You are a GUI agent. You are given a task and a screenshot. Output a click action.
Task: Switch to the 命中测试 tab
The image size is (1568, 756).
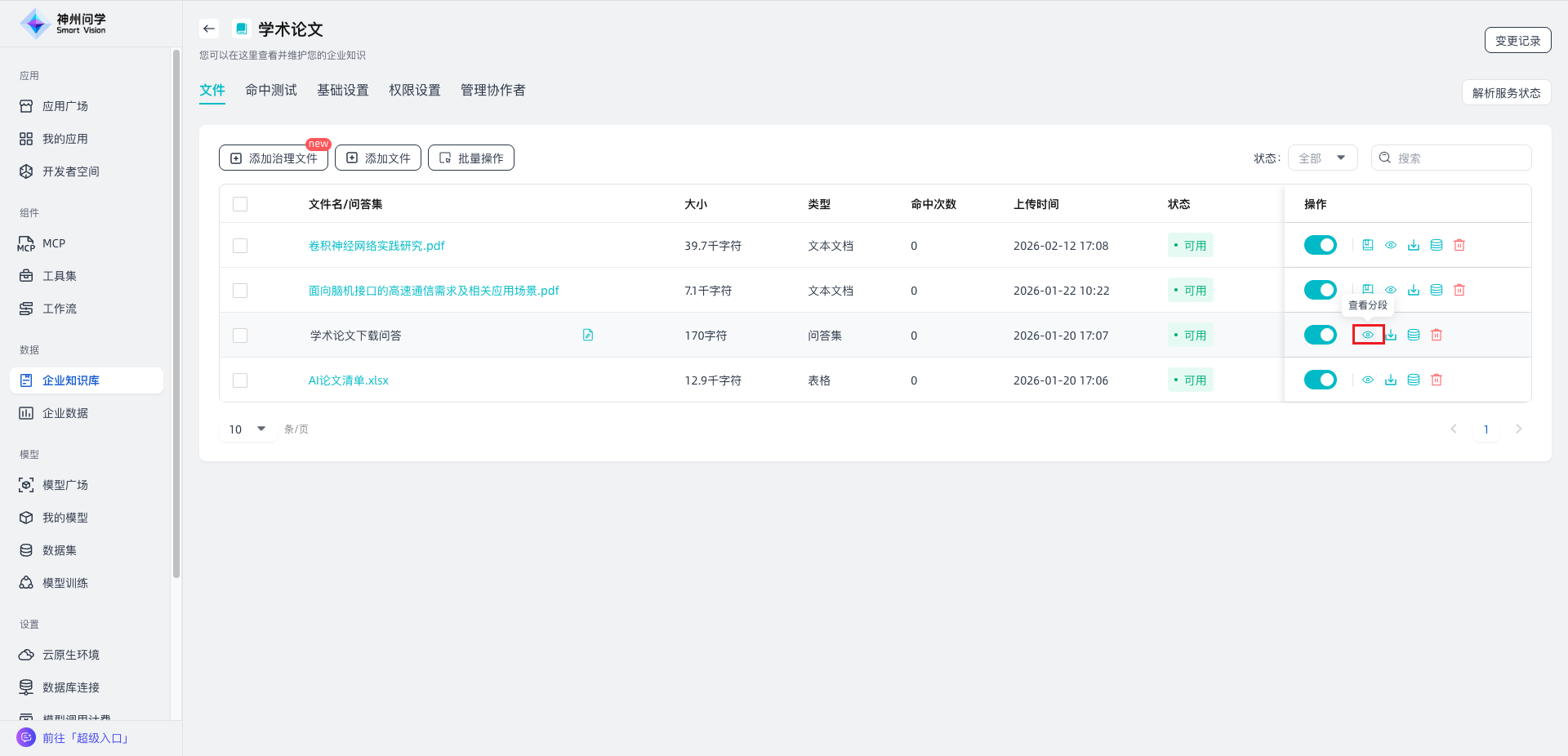[x=271, y=90]
